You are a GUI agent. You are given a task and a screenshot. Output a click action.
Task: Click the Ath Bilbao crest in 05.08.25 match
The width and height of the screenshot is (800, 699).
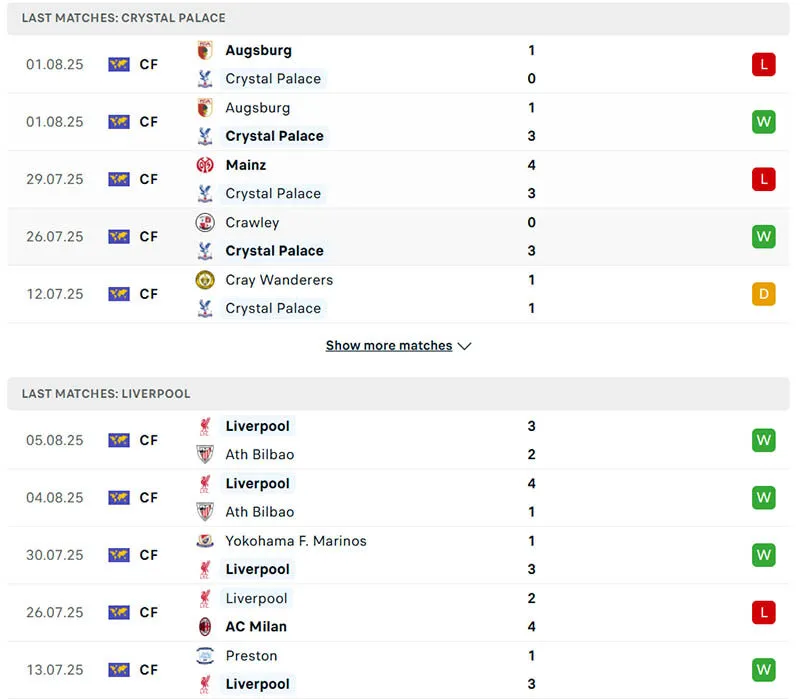205,454
